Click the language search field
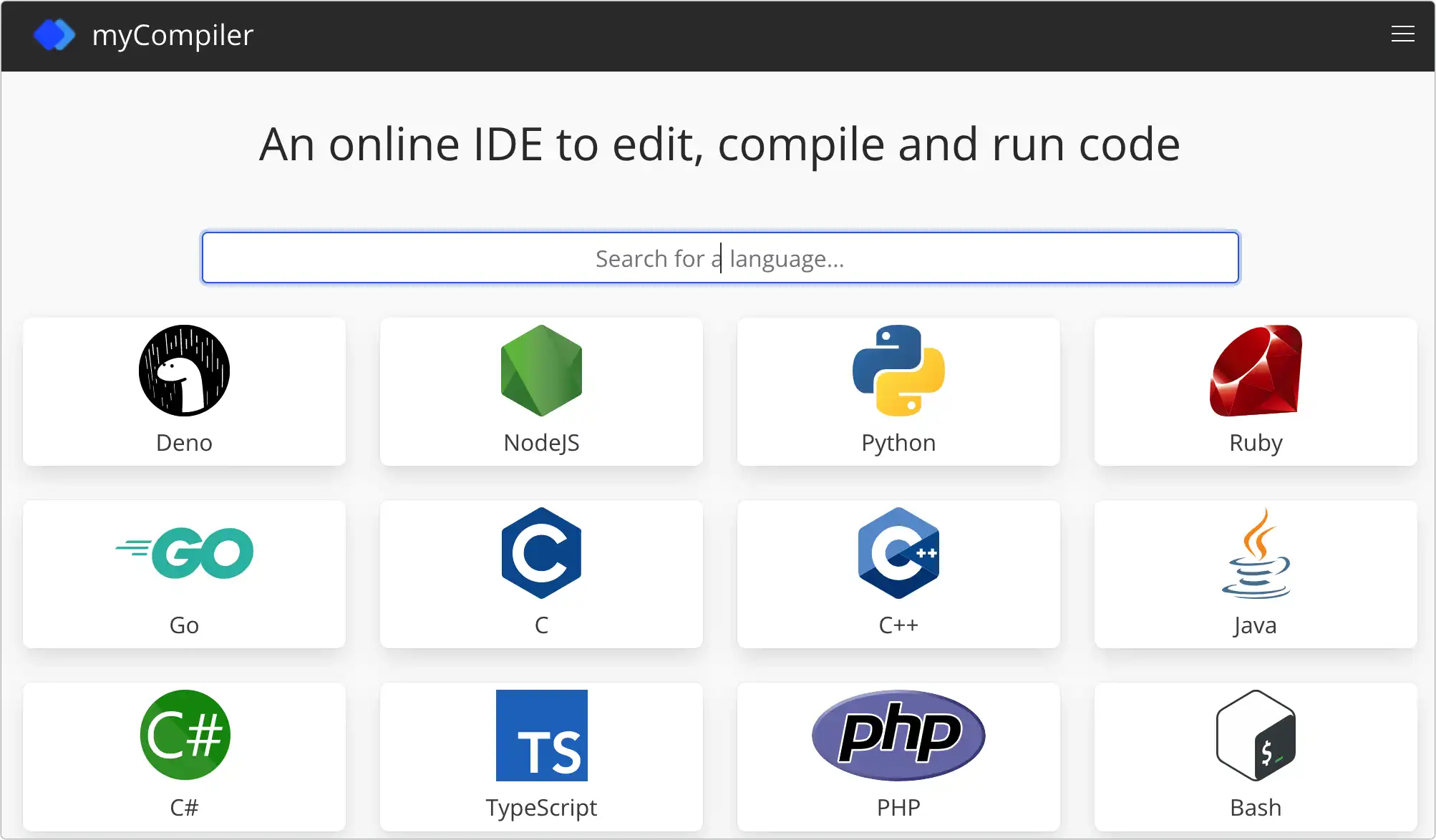 (x=719, y=258)
